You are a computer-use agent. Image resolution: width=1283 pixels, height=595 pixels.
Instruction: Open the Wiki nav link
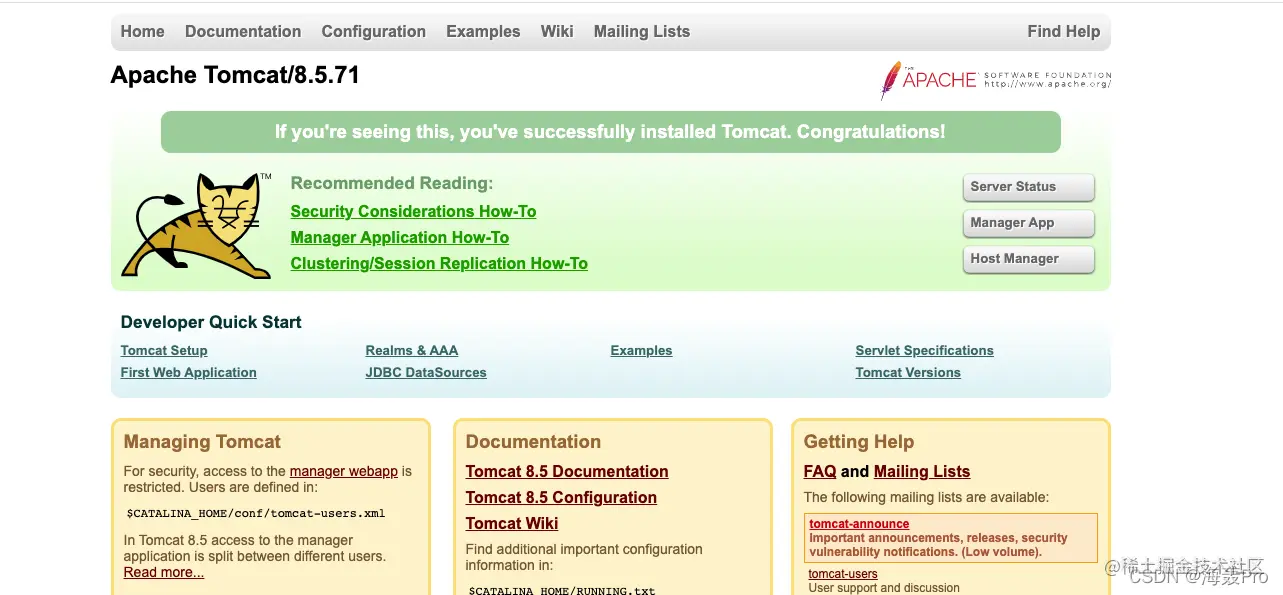557,32
